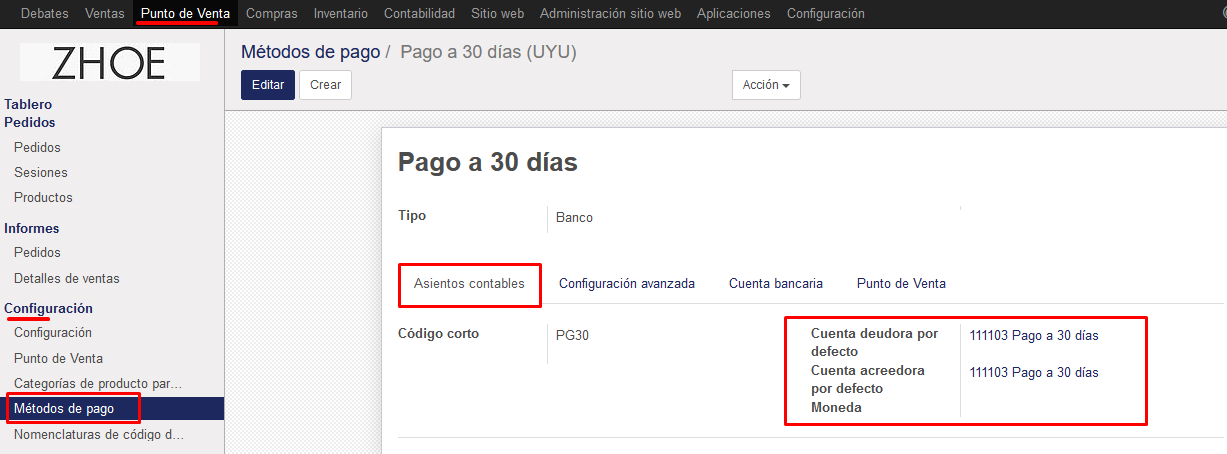Screen dimensions: 1227x454
Task: Open Productos in the sidebar
Action: [43, 197]
